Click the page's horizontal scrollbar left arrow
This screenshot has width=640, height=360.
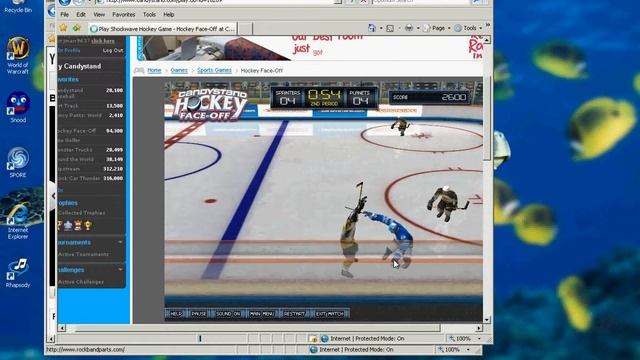(62, 328)
